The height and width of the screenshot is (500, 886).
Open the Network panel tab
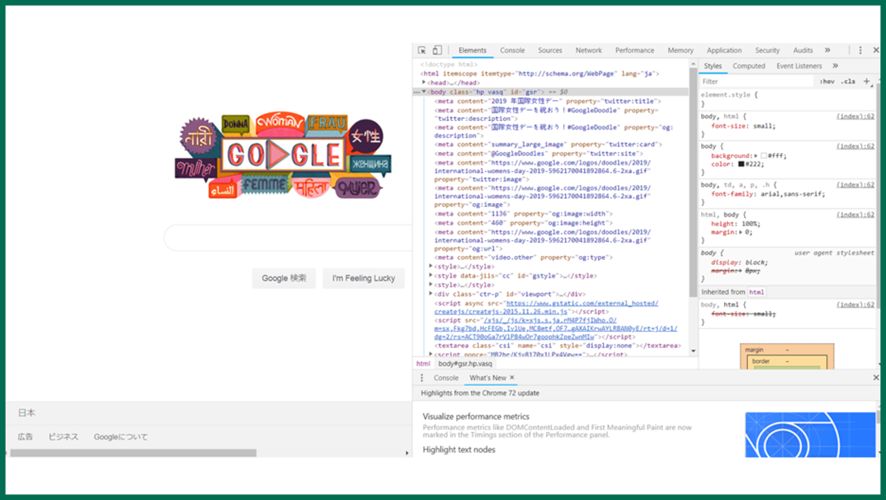[589, 50]
